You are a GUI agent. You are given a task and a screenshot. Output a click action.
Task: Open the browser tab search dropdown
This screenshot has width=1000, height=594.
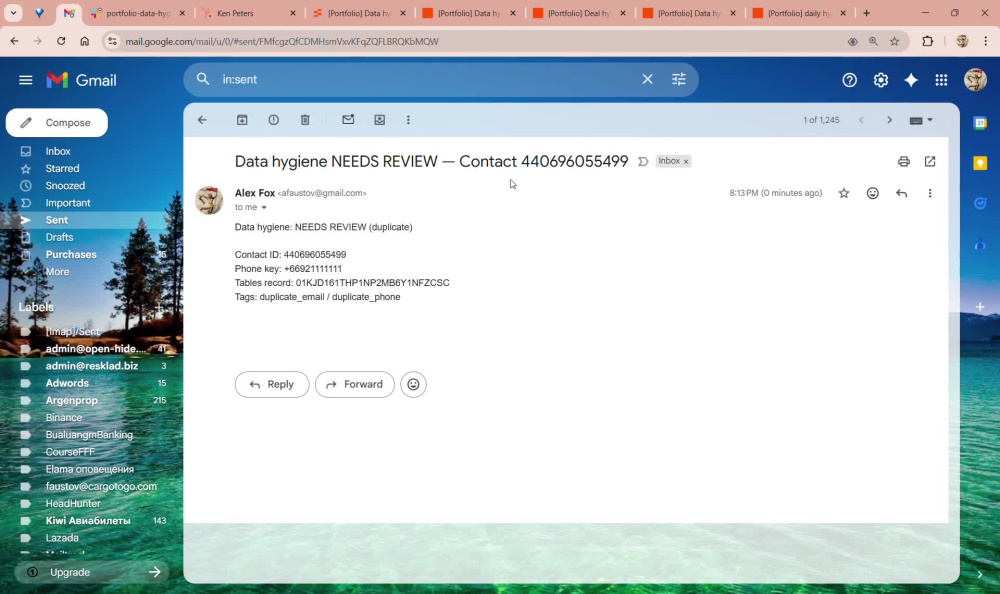(x=13, y=13)
